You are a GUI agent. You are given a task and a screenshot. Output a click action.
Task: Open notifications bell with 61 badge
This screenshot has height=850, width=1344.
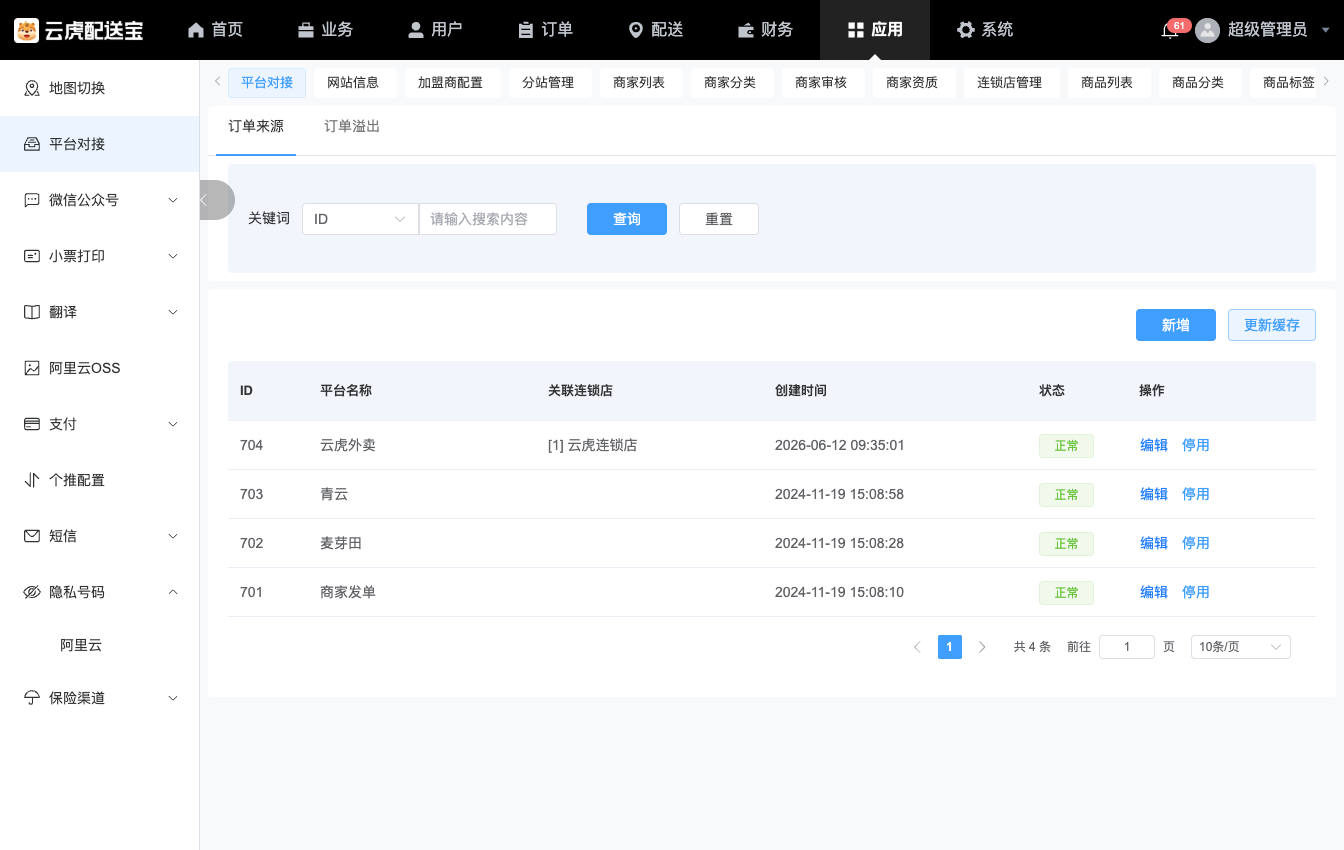[1170, 30]
